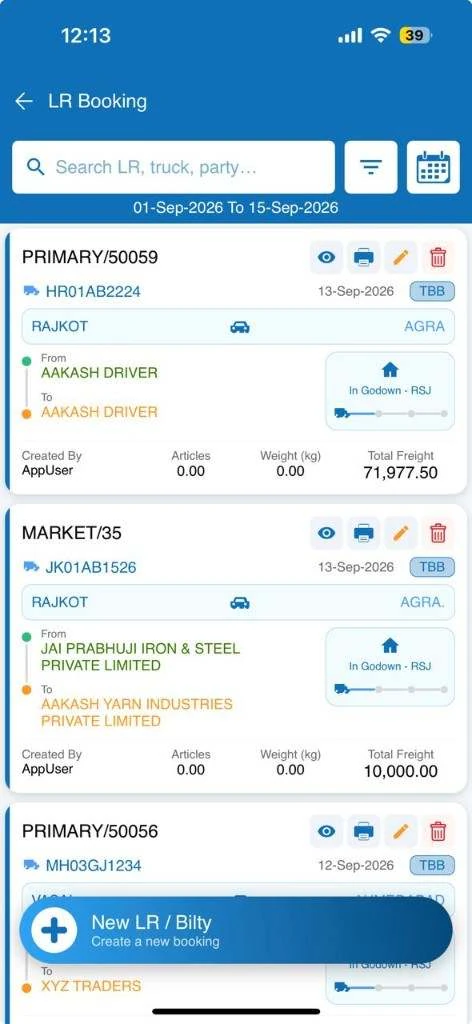View MARKET/35 details via eye icon
The height and width of the screenshot is (1024, 472).
(x=326, y=534)
